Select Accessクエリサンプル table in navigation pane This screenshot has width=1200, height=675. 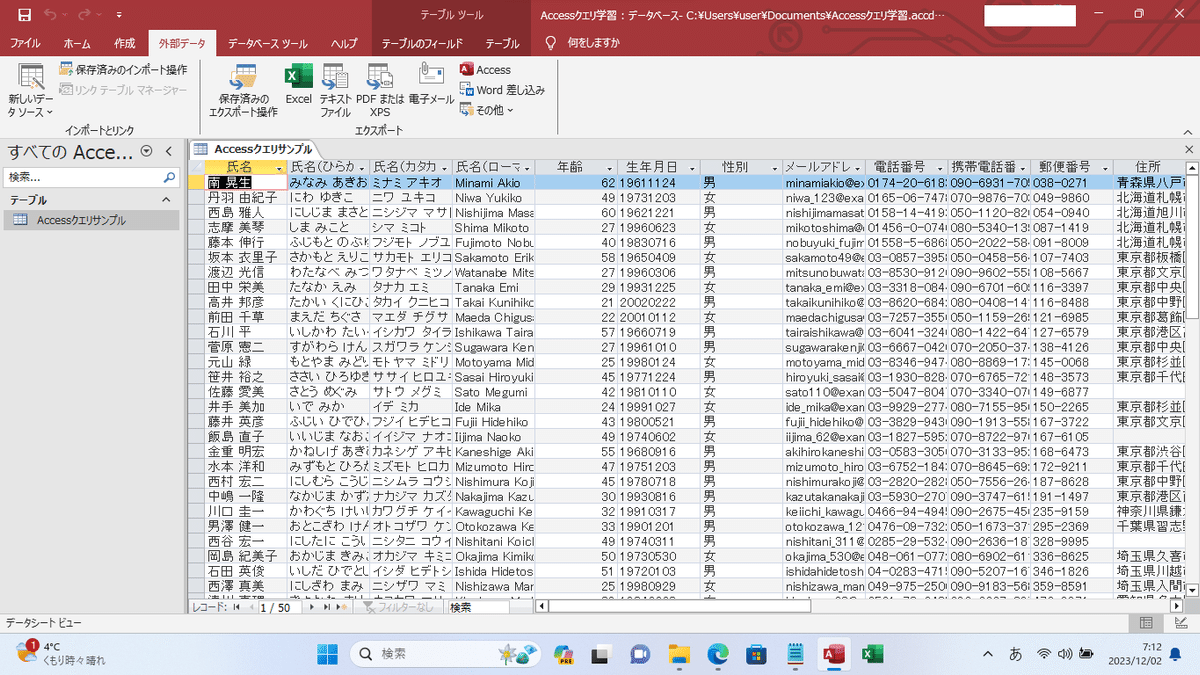[x=90, y=220]
